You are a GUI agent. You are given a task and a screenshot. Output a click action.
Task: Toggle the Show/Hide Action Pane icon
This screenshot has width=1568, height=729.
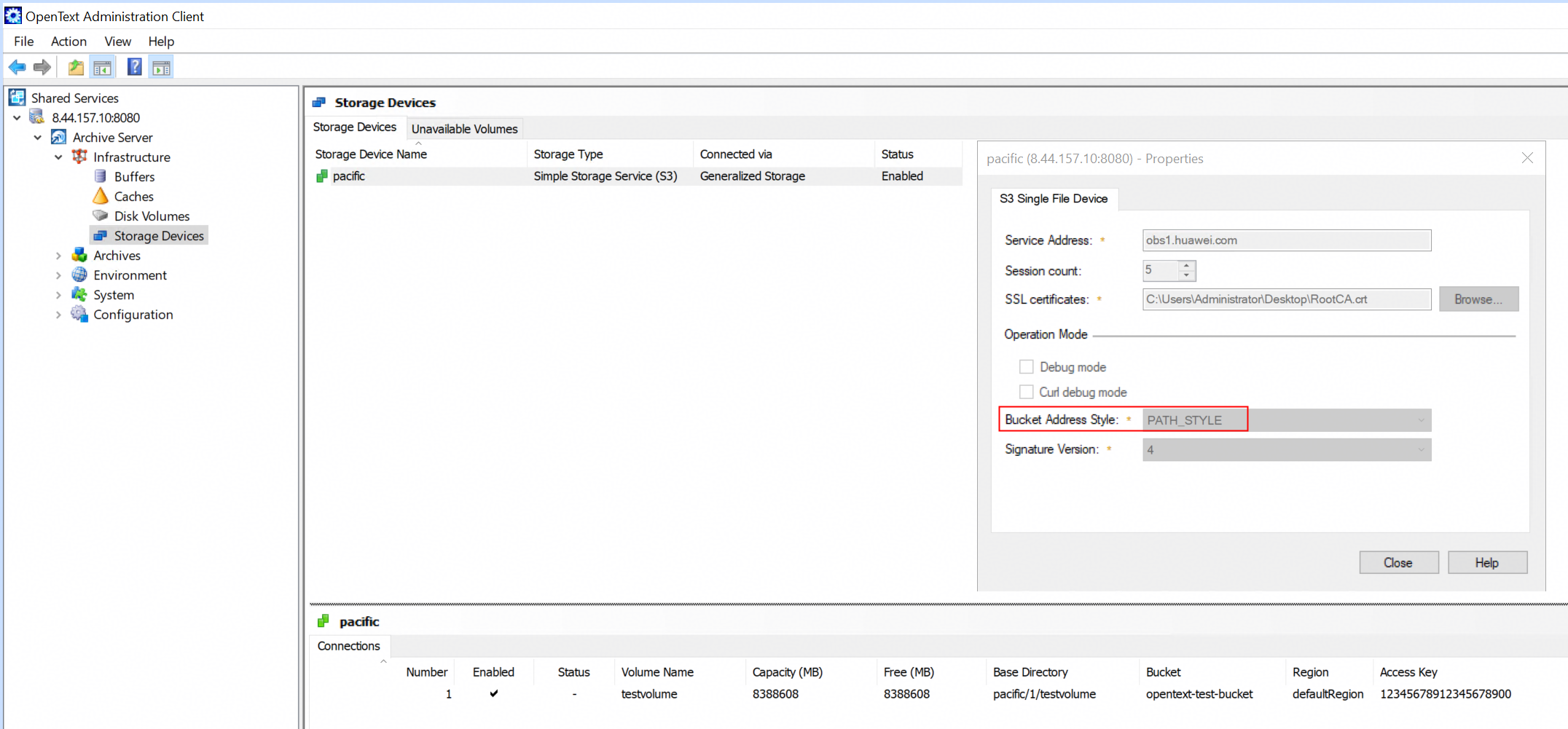161,68
